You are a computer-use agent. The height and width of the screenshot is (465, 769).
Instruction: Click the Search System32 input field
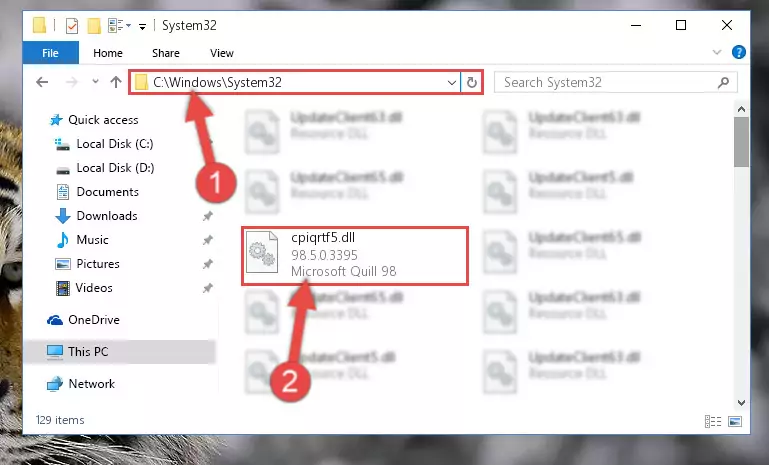click(608, 82)
